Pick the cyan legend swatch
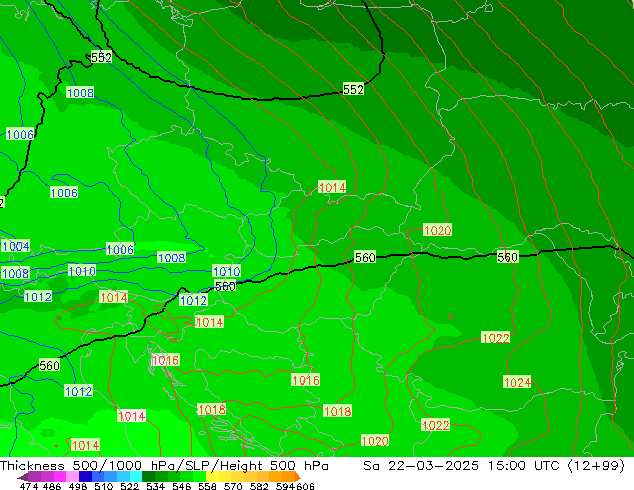Viewport: 634px width, 490px height. pos(136,476)
